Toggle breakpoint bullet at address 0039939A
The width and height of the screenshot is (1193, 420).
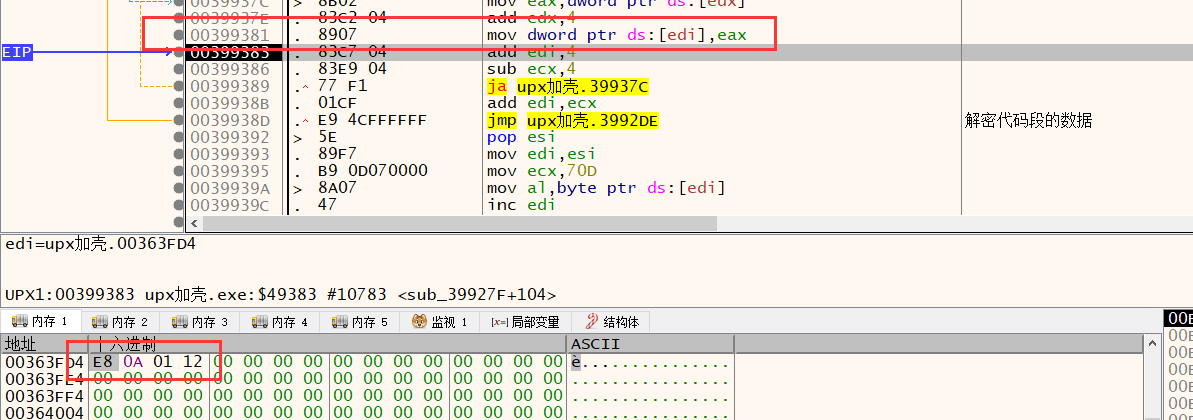coord(179,188)
